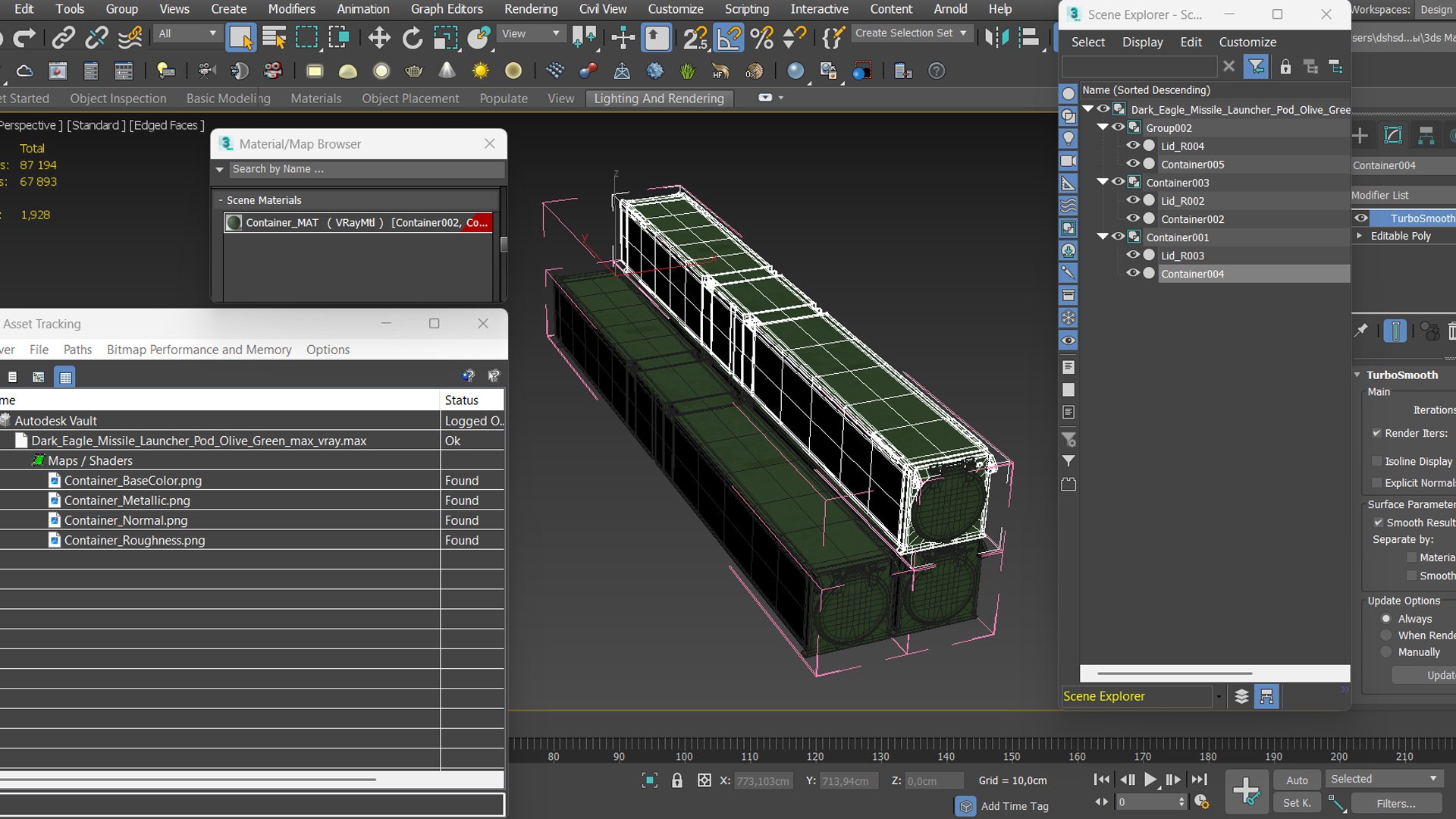Select the Manually update radio option
Screen dimensions: 1456x819
[x=1386, y=652]
